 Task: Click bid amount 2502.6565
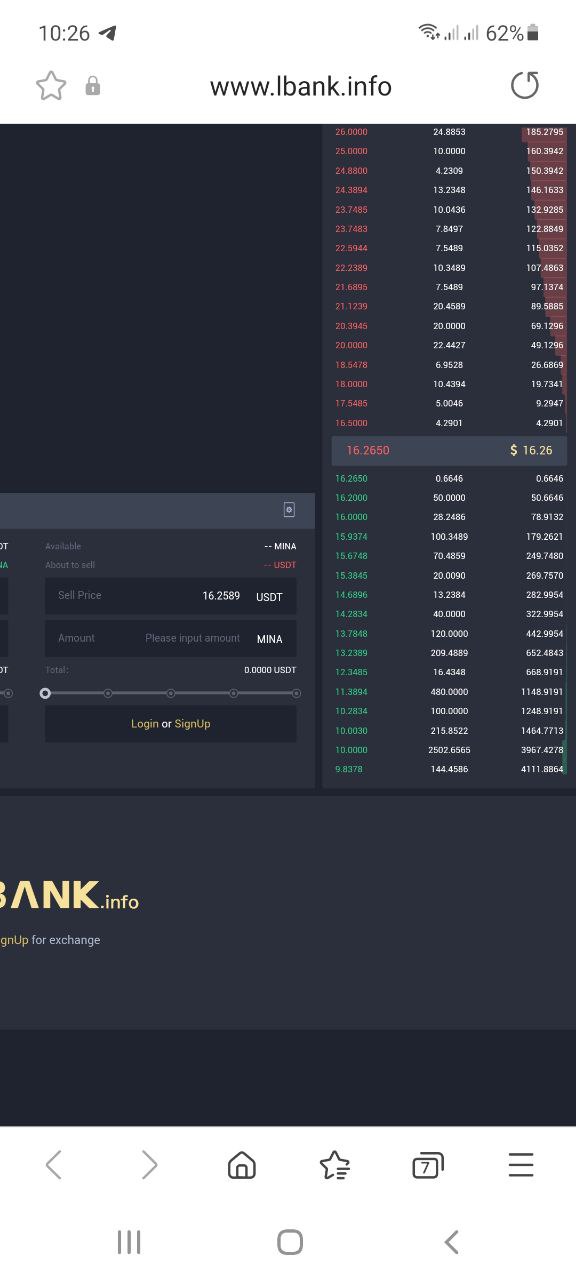[x=449, y=750]
